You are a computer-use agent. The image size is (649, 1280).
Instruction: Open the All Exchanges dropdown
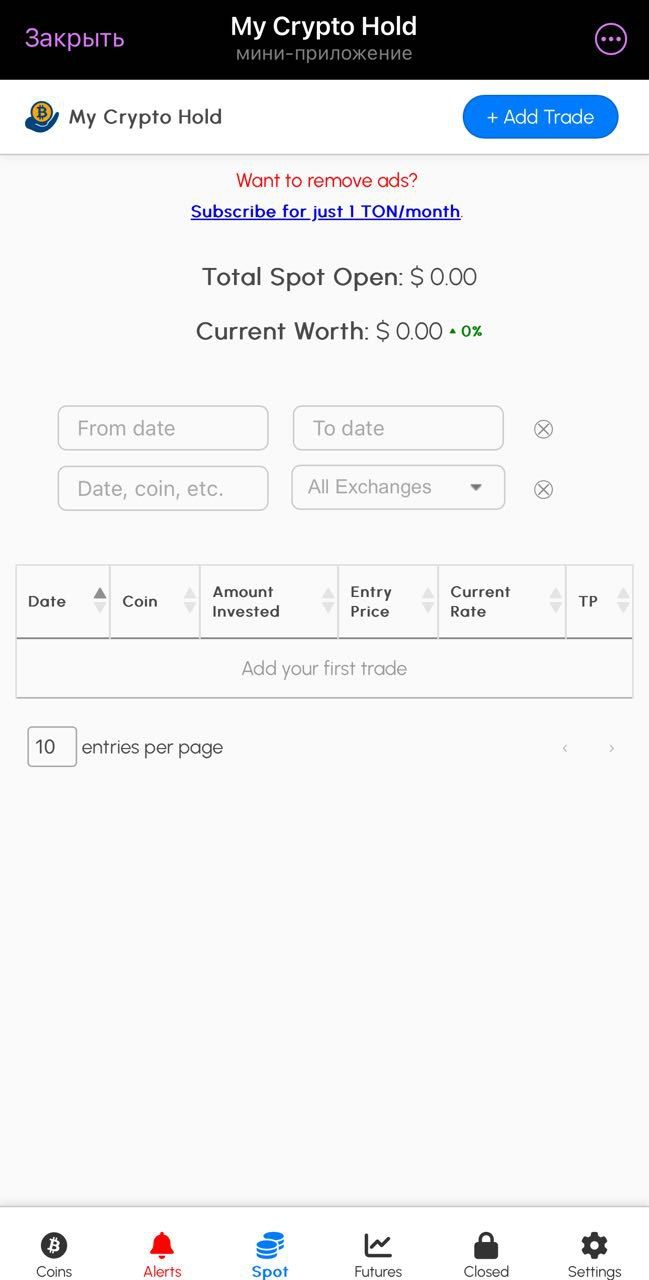click(397, 487)
